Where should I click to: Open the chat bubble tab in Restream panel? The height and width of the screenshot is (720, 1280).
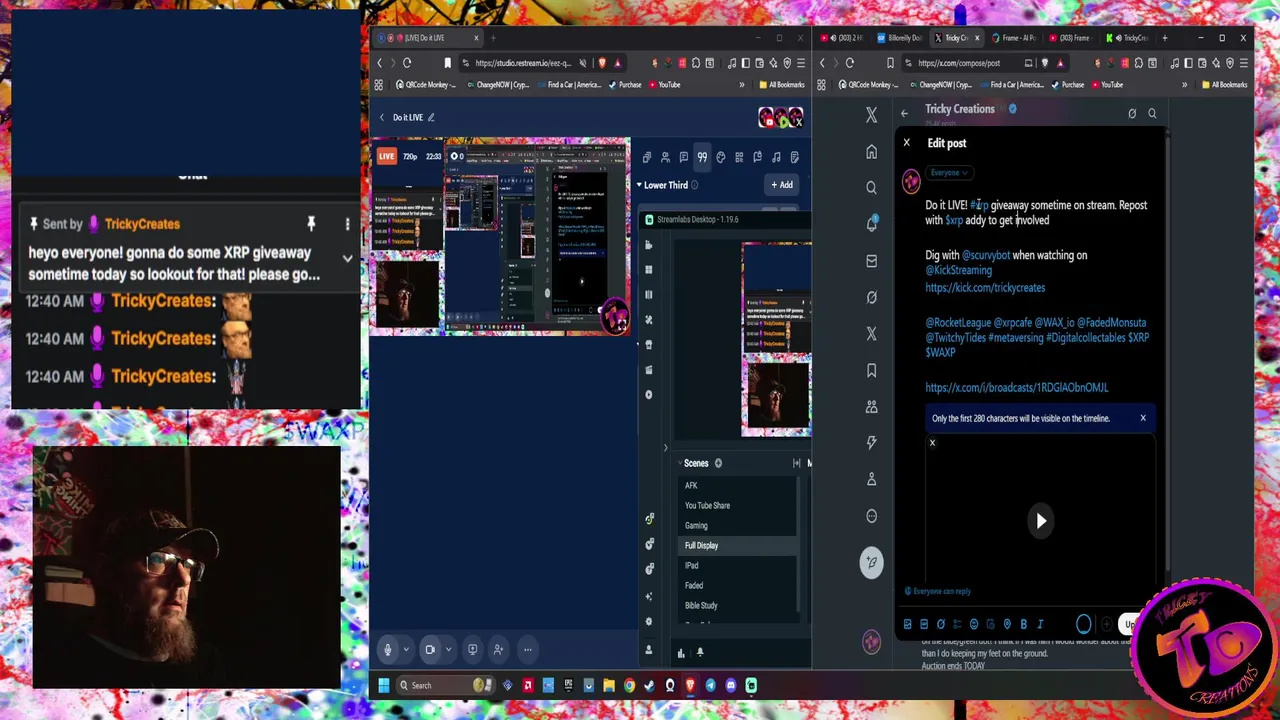pos(683,157)
